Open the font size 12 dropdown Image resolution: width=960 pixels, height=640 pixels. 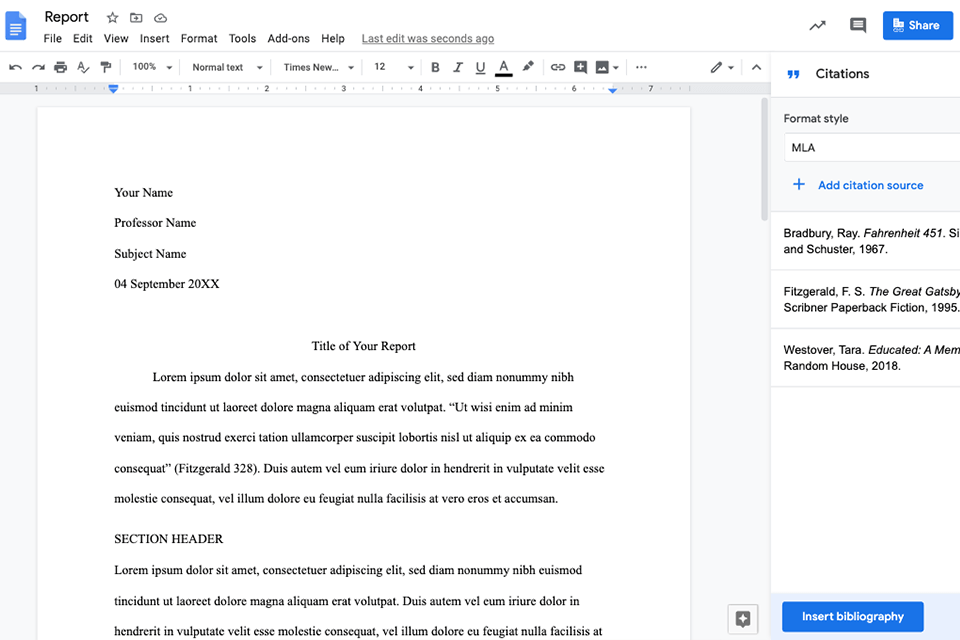point(394,67)
